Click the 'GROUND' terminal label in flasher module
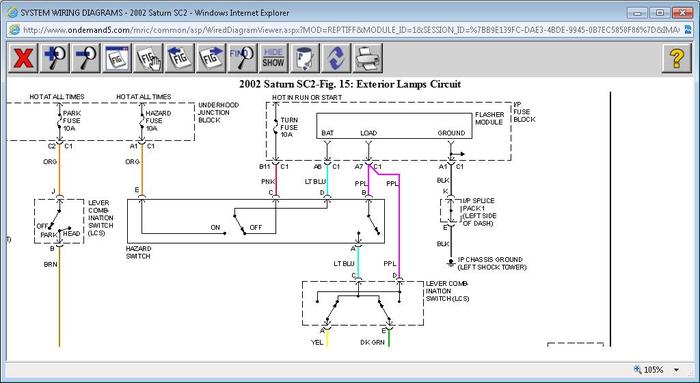This screenshot has width=700, height=383. point(451,133)
